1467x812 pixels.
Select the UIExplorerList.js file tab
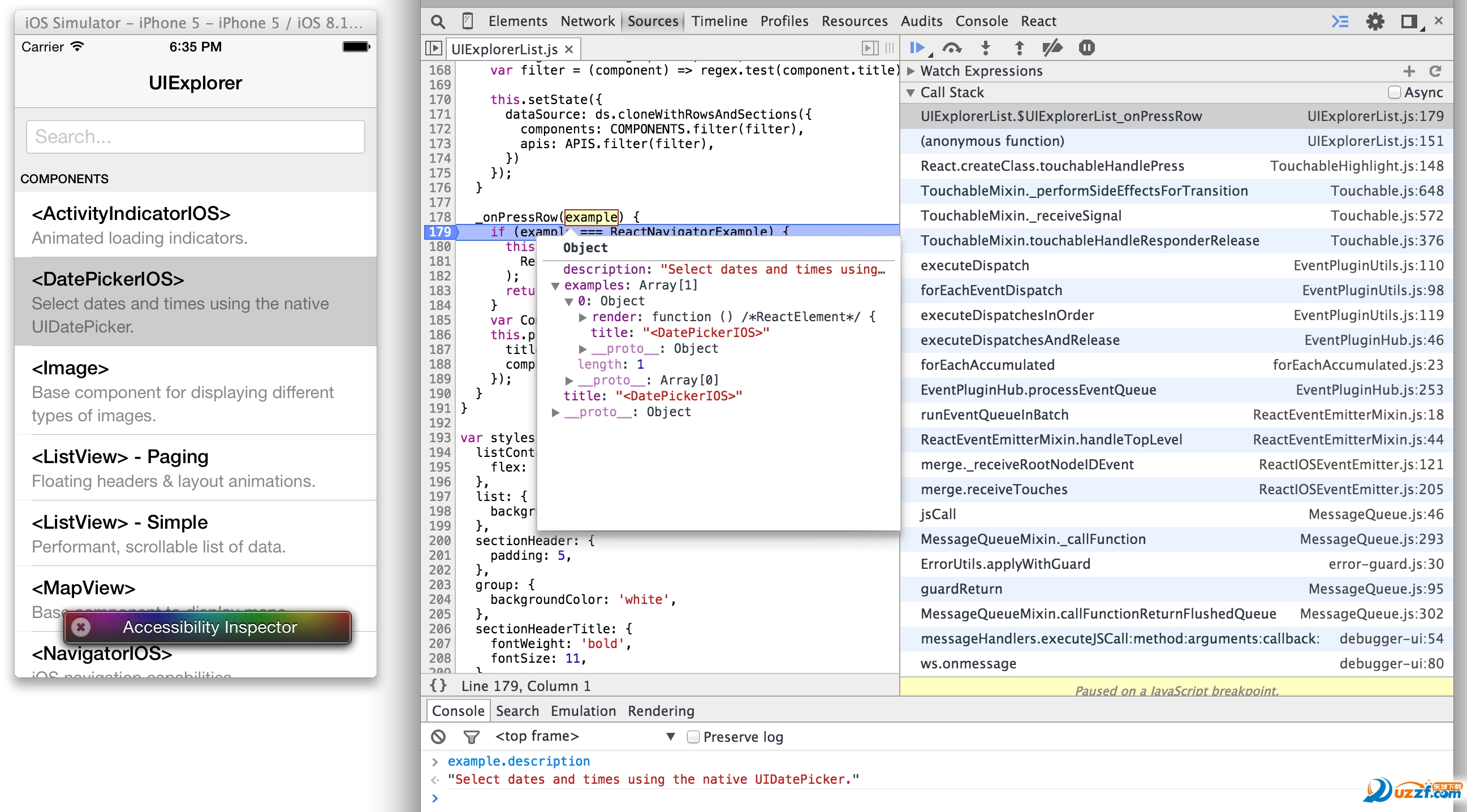pos(505,48)
